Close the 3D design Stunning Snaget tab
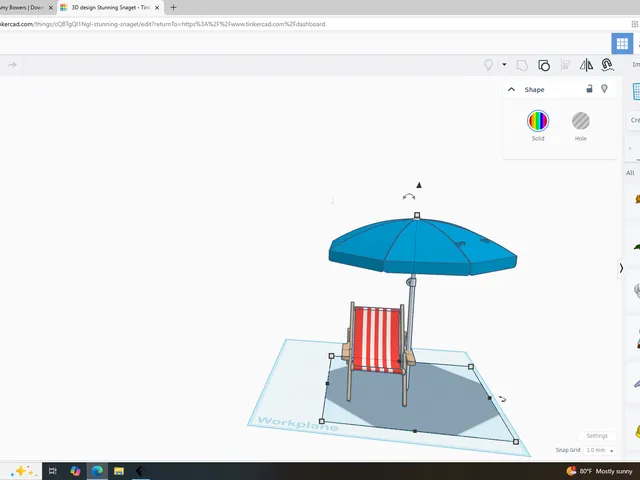640x480 pixels. click(157, 7)
